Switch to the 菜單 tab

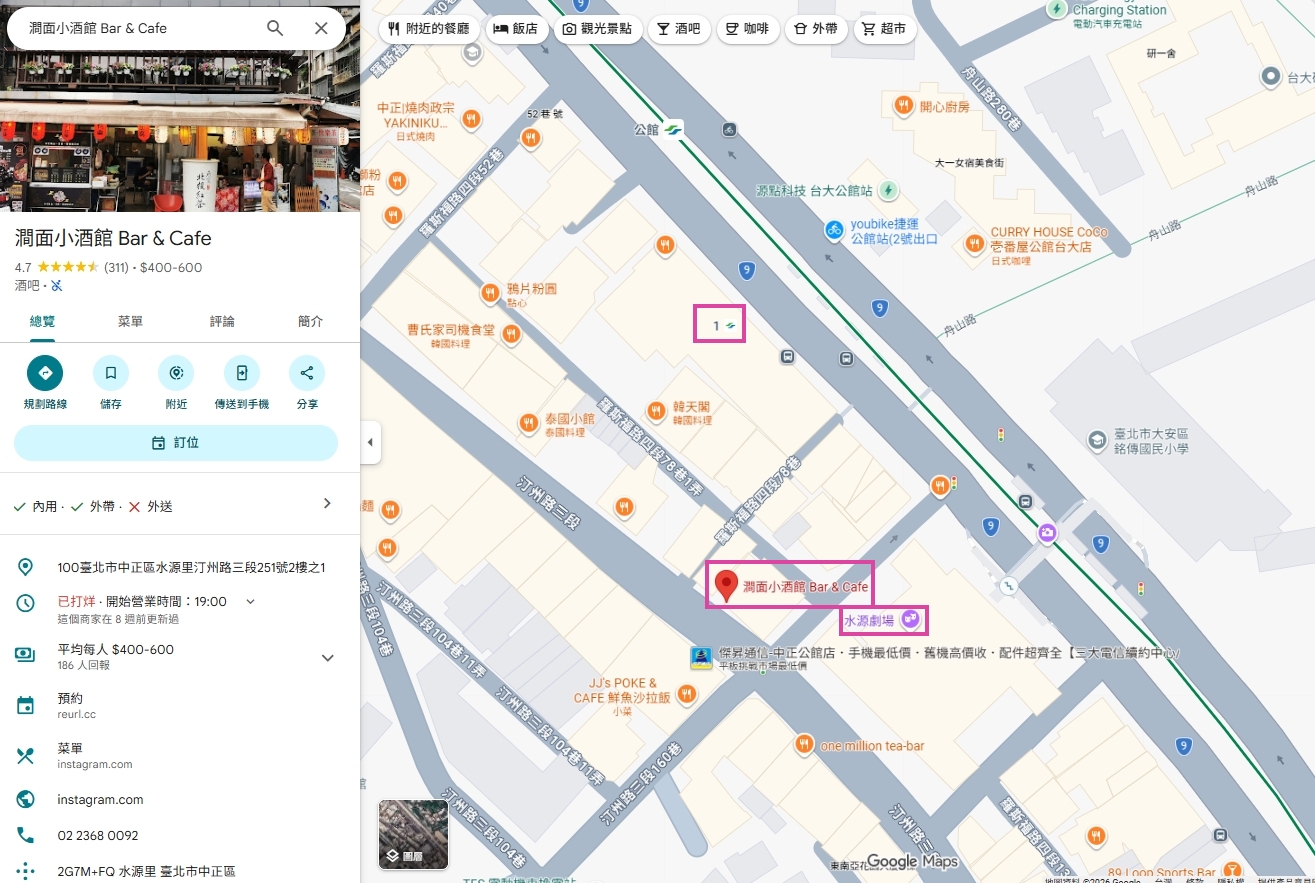coord(130,322)
